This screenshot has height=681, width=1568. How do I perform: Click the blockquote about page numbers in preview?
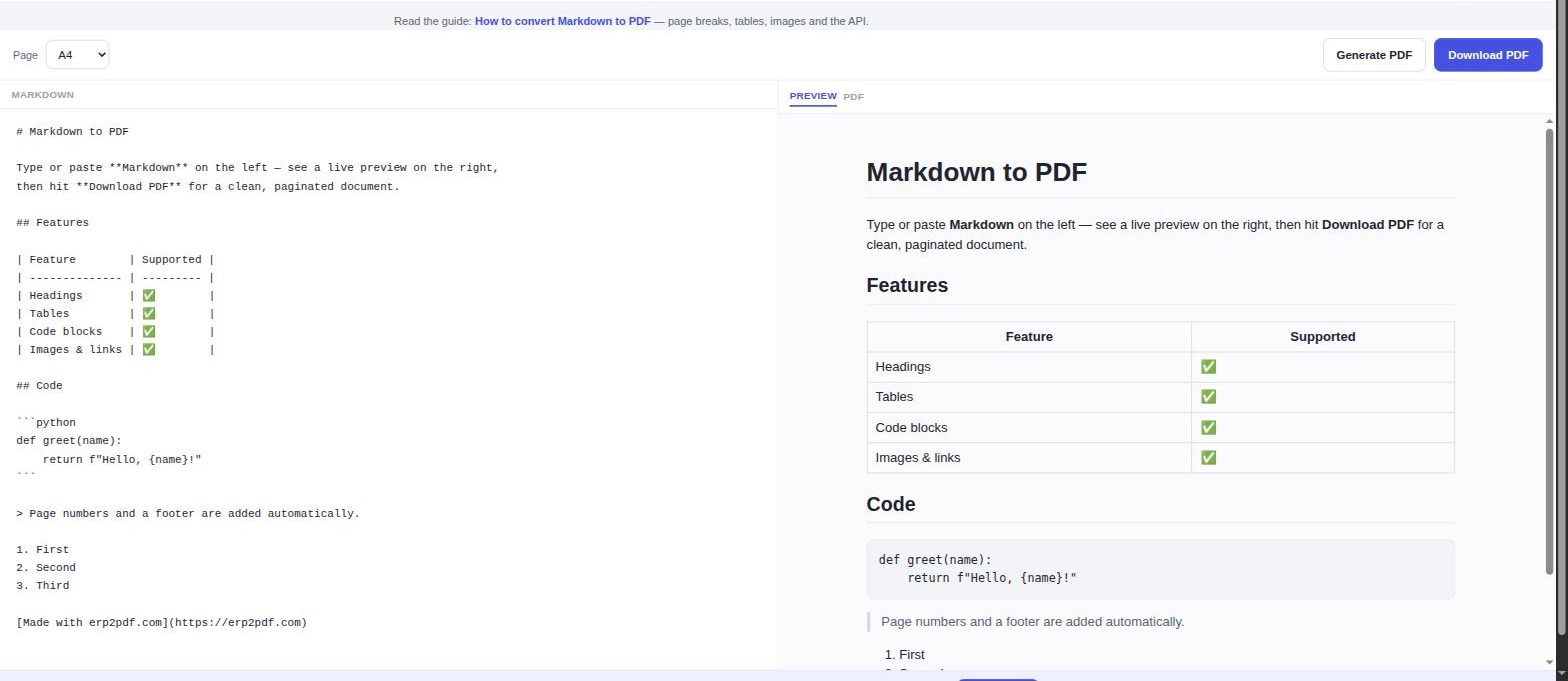(x=1160, y=622)
